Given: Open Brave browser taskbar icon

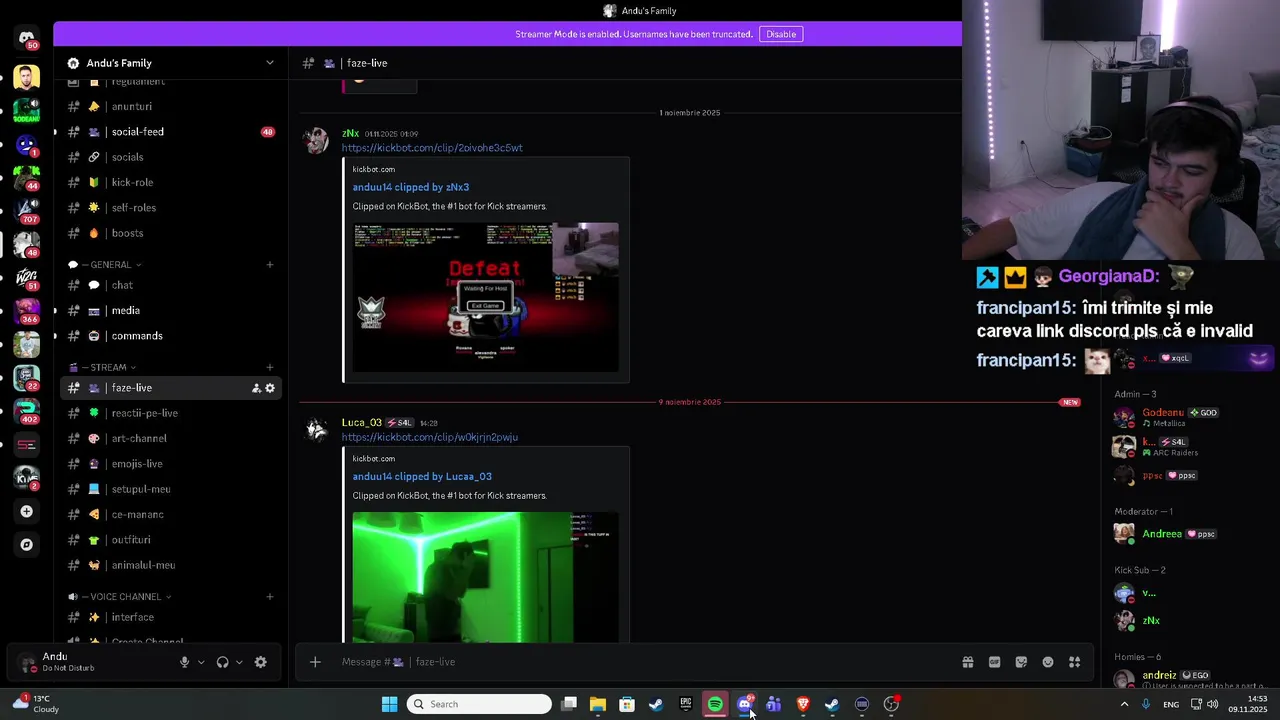Looking at the screenshot, I should [803, 704].
